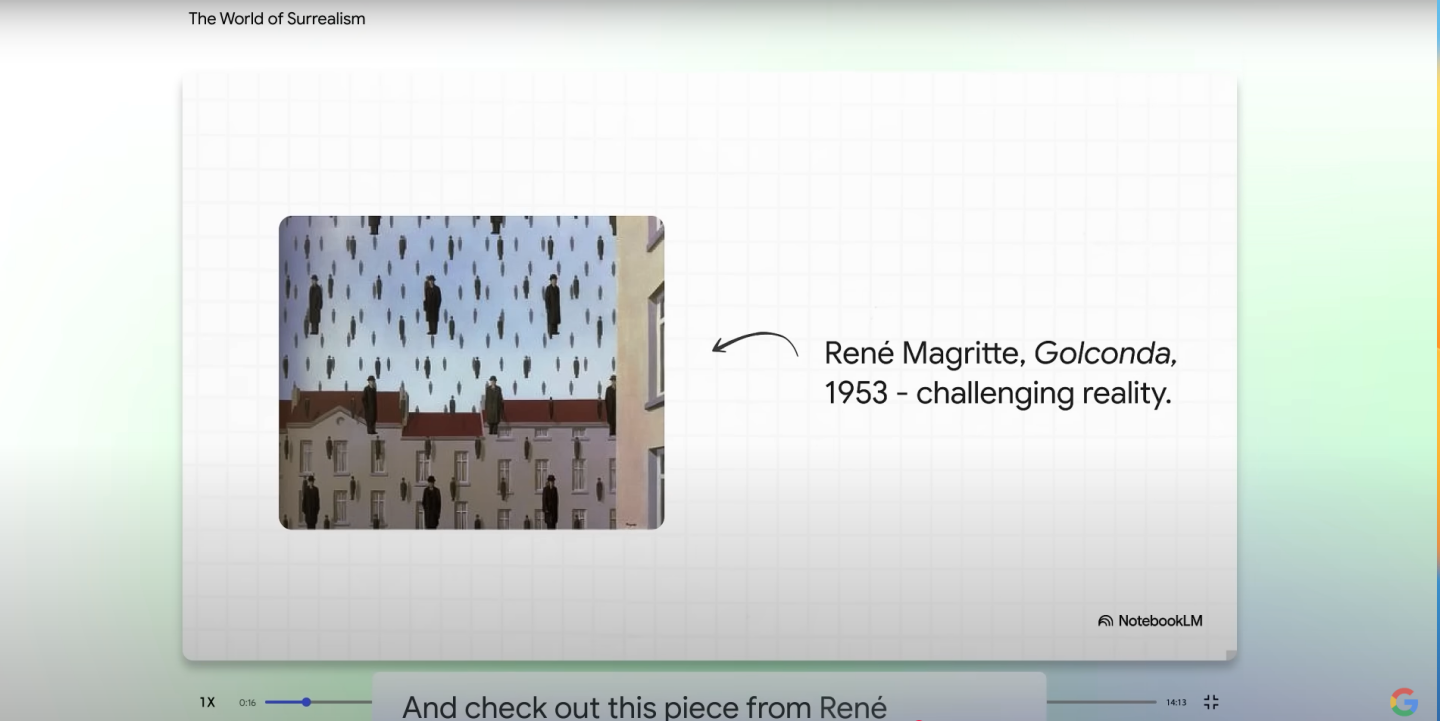The width and height of the screenshot is (1440, 721).
Task: Exit fullscreen using the collapse icon
Action: point(1211,702)
